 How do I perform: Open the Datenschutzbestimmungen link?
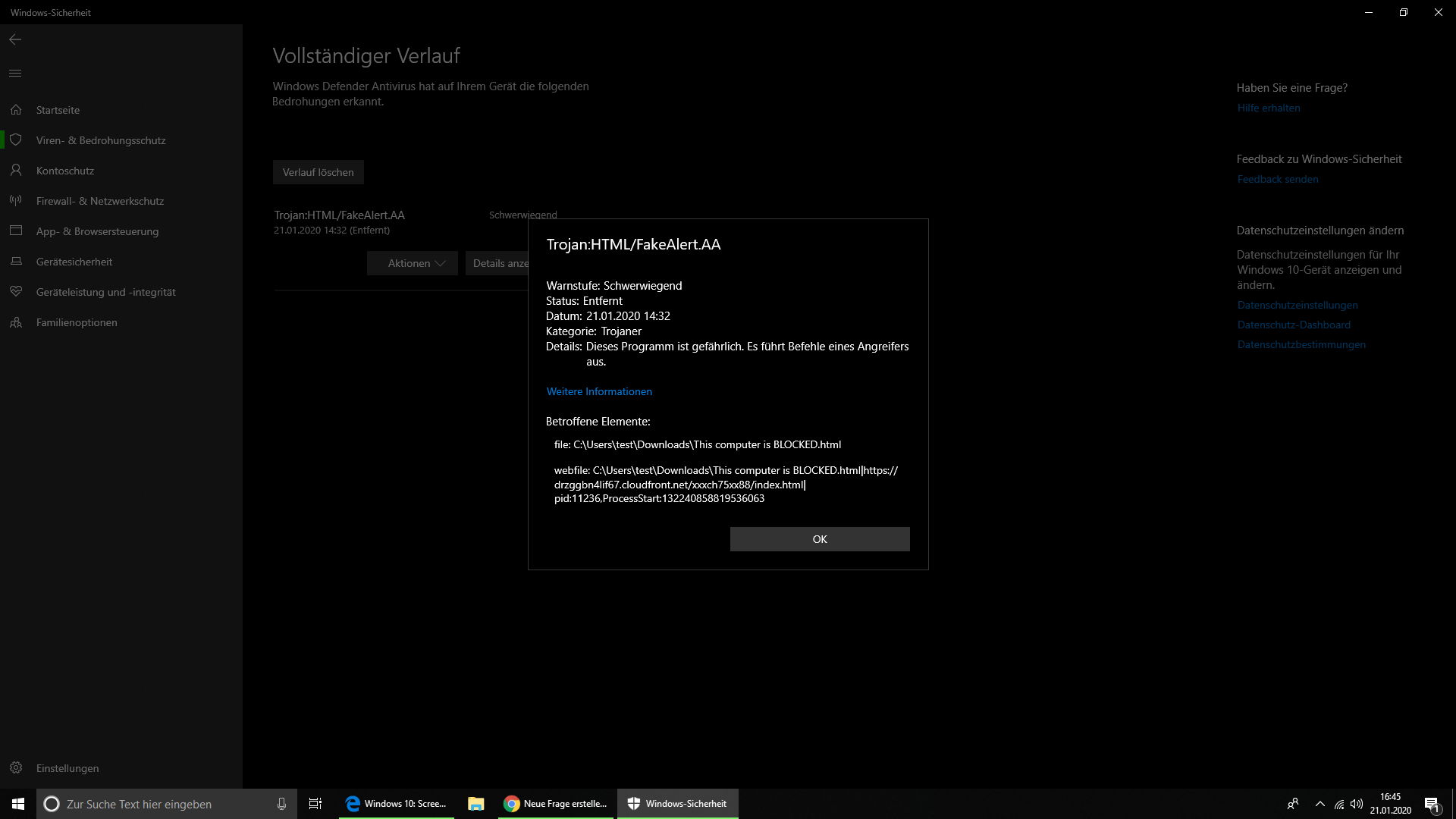pos(1301,344)
